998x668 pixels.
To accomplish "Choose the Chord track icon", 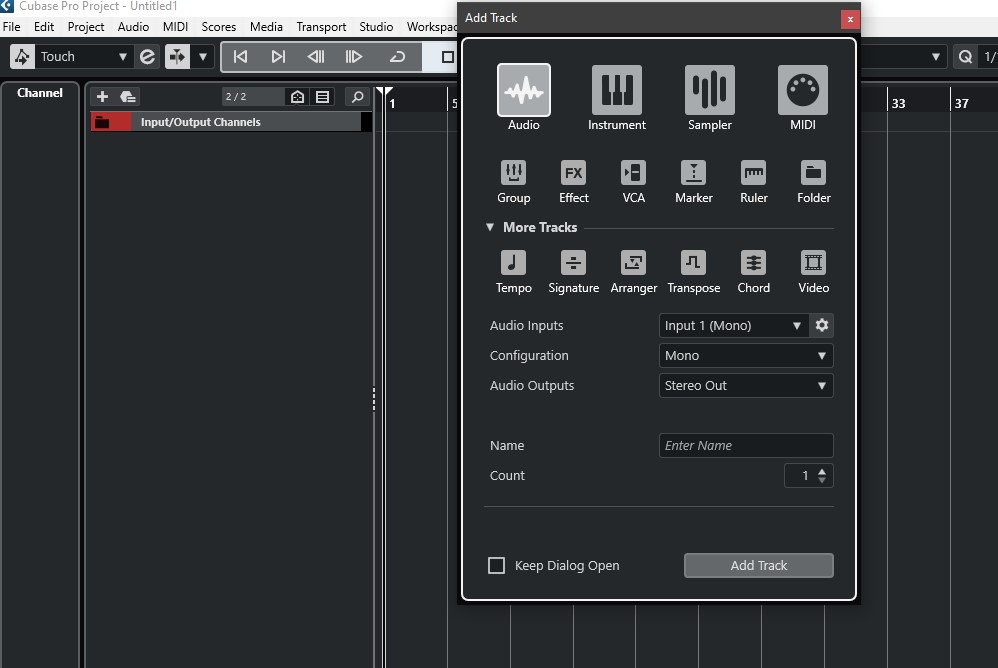I will [754, 262].
